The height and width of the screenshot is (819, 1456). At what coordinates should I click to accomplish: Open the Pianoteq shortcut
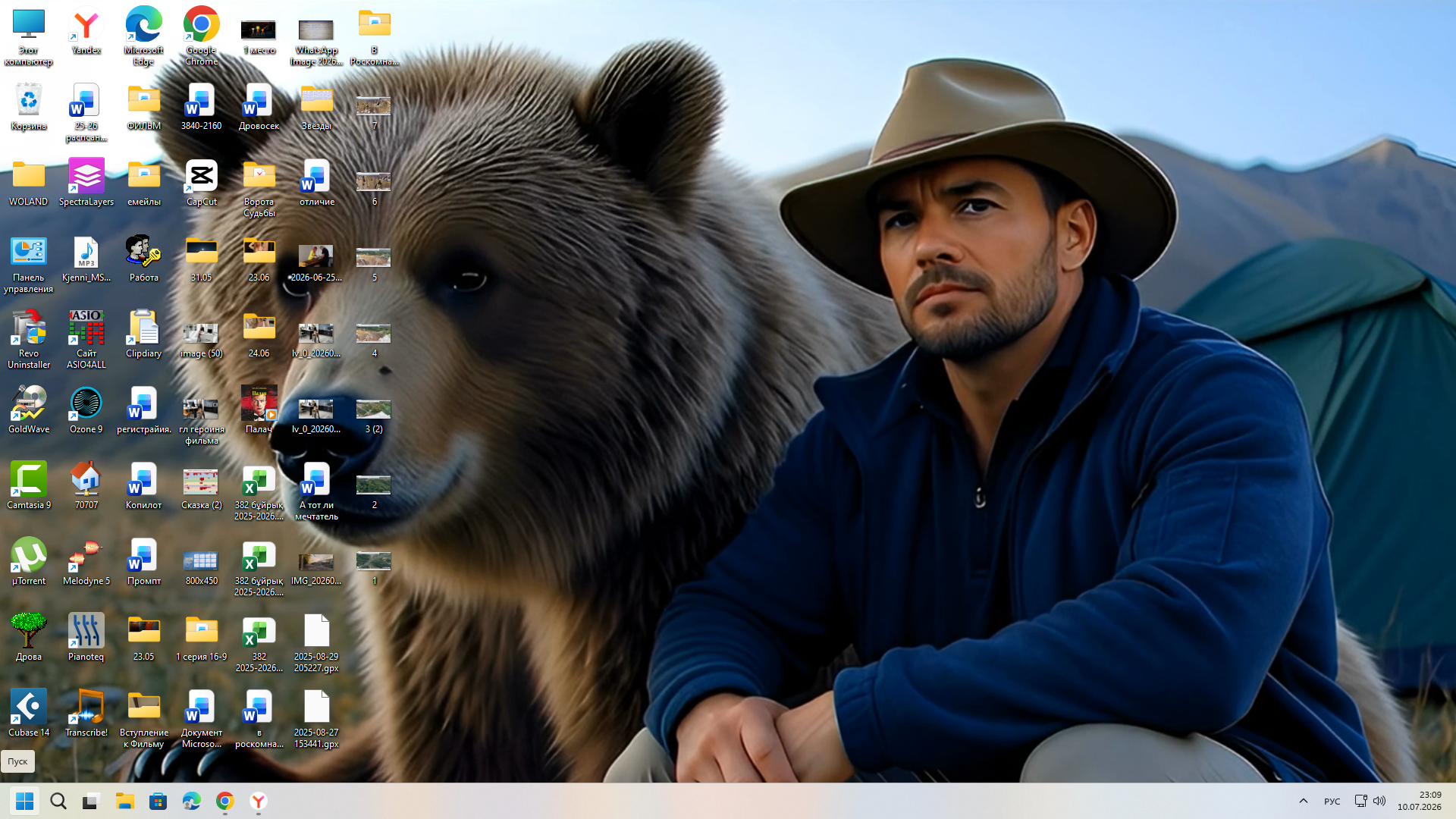pyautogui.click(x=86, y=637)
